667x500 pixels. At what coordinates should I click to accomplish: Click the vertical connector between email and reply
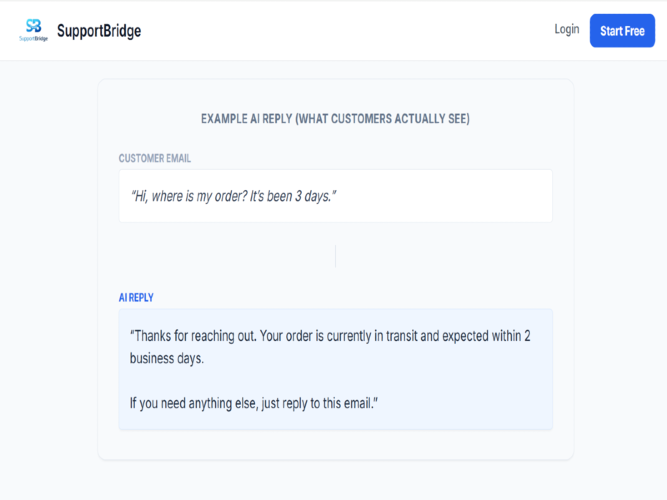coord(335,256)
